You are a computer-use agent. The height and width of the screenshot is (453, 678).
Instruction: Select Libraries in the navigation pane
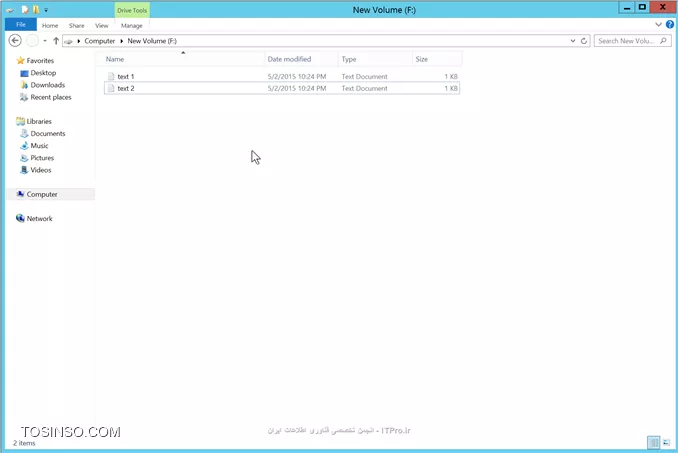tap(39, 121)
